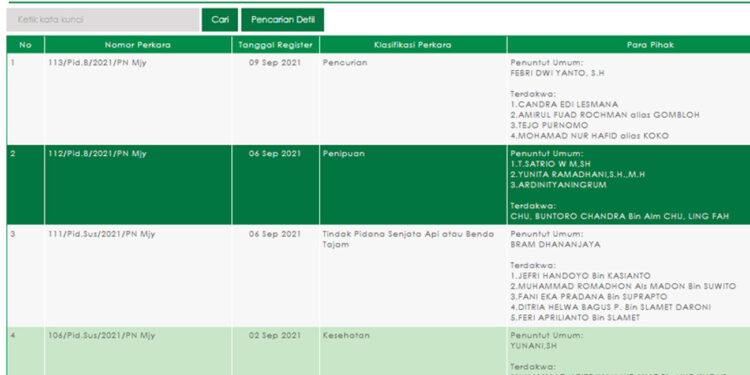Image resolution: width=750 pixels, height=375 pixels.
Task: Click prosecutor 1.T.SATRIO W M.SH
Action: point(551,164)
